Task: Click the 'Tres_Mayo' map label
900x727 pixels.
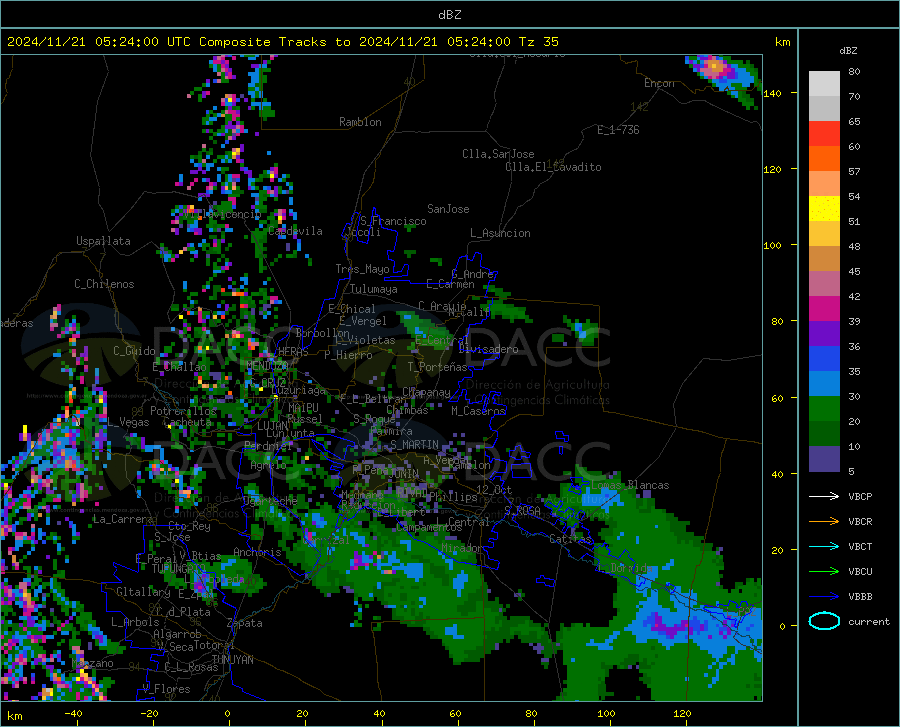Action: (x=362, y=269)
